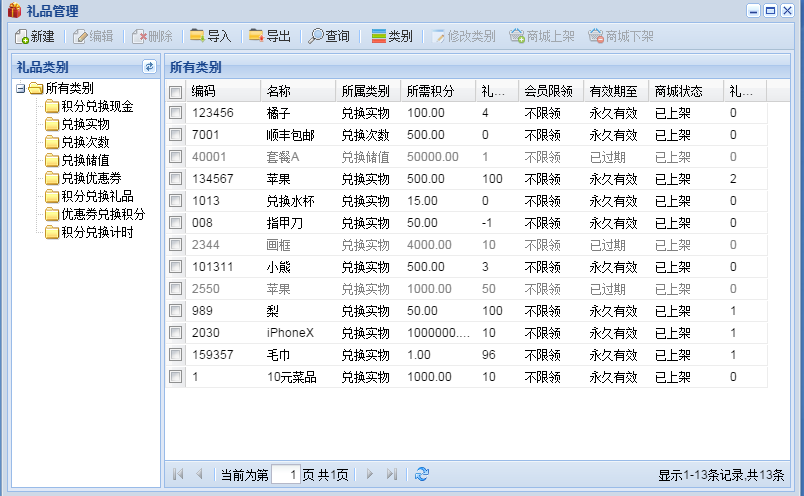Click gift code 101311 cell
The width and height of the screenshot is (804, 496).
pyautogui.click(x=223, y=267)
